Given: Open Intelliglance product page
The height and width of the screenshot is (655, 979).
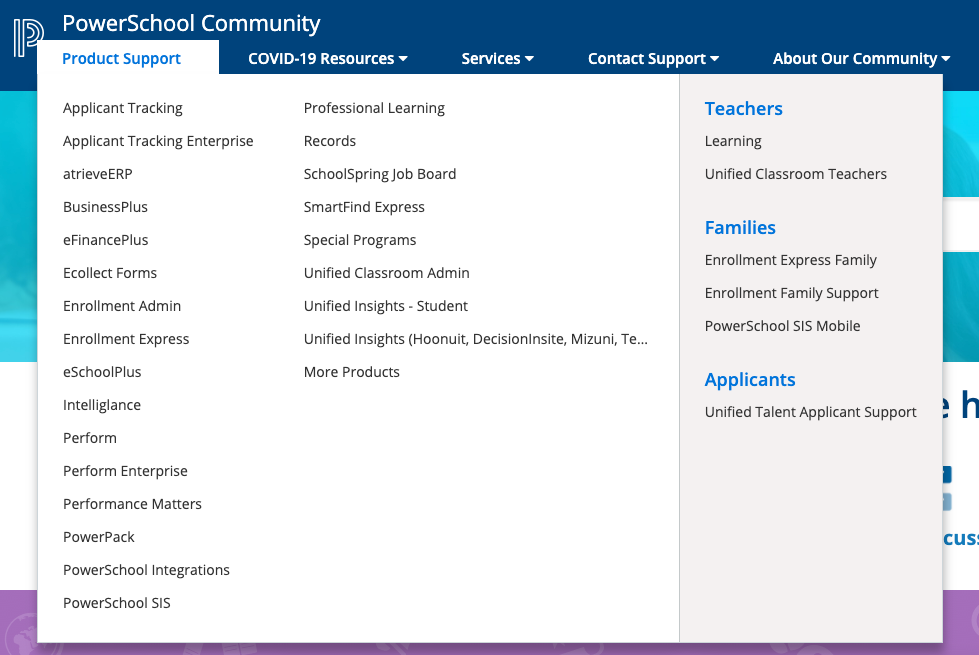Looking at the screenshot, I should [102, 405].
